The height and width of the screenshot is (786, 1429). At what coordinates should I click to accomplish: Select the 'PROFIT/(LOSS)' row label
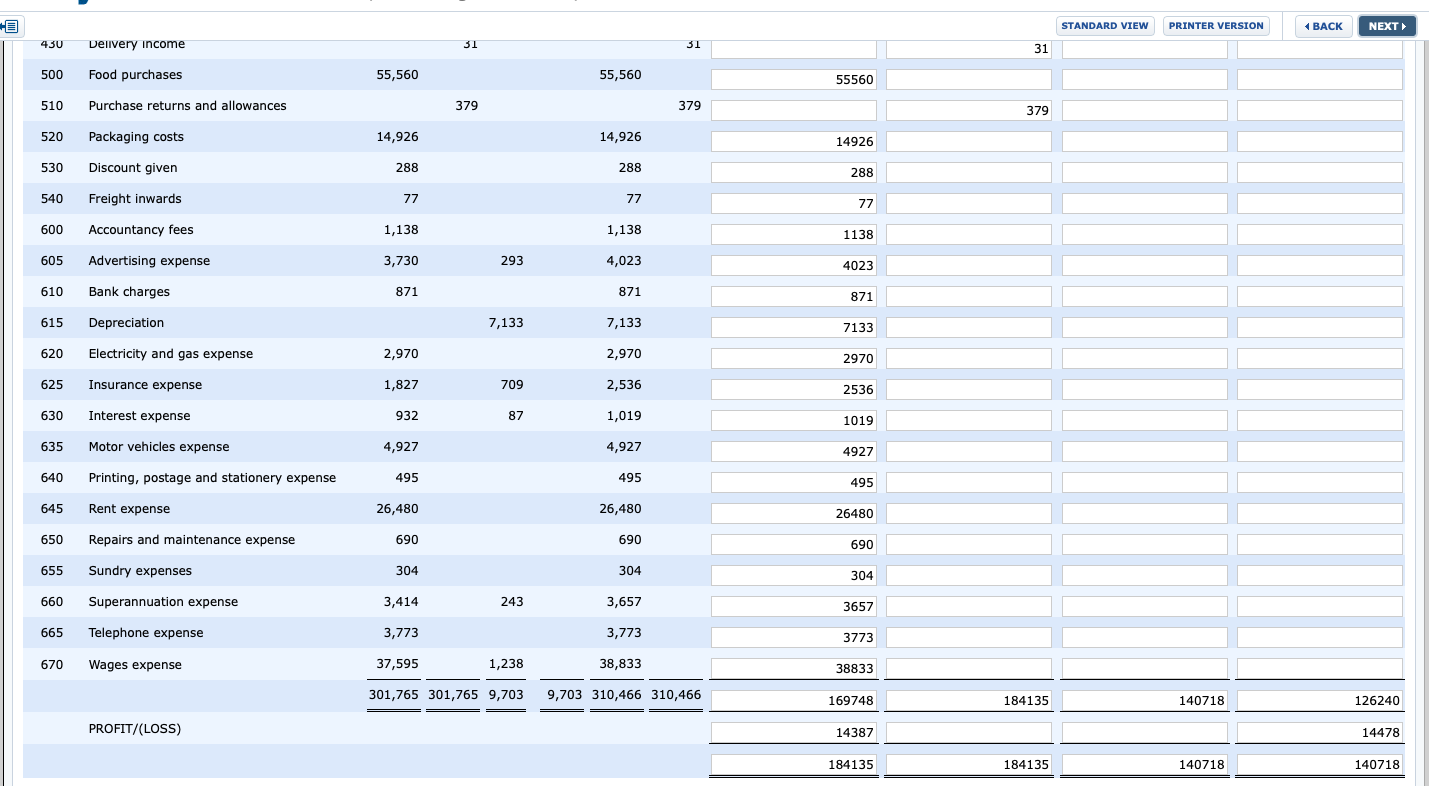pos(135,729)
